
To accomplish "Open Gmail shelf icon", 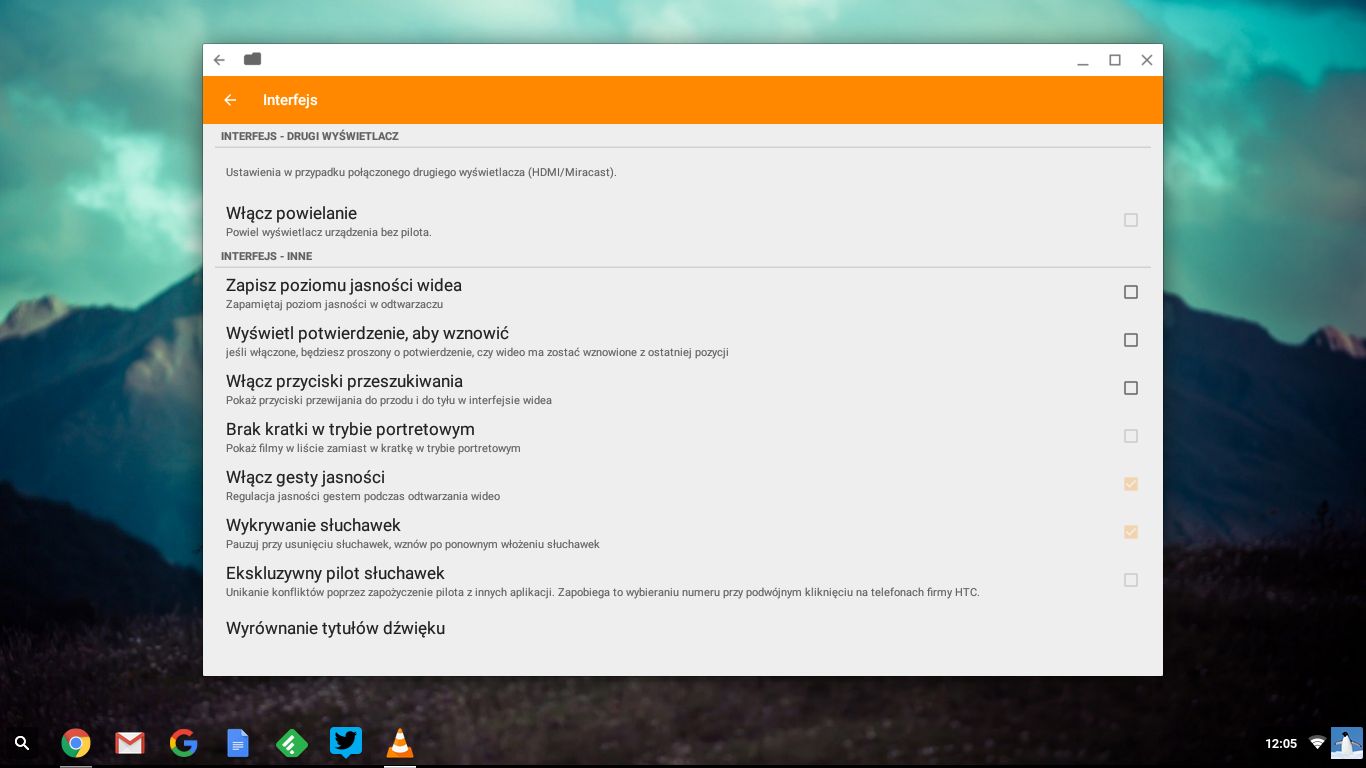I will (x=129, y=743).
